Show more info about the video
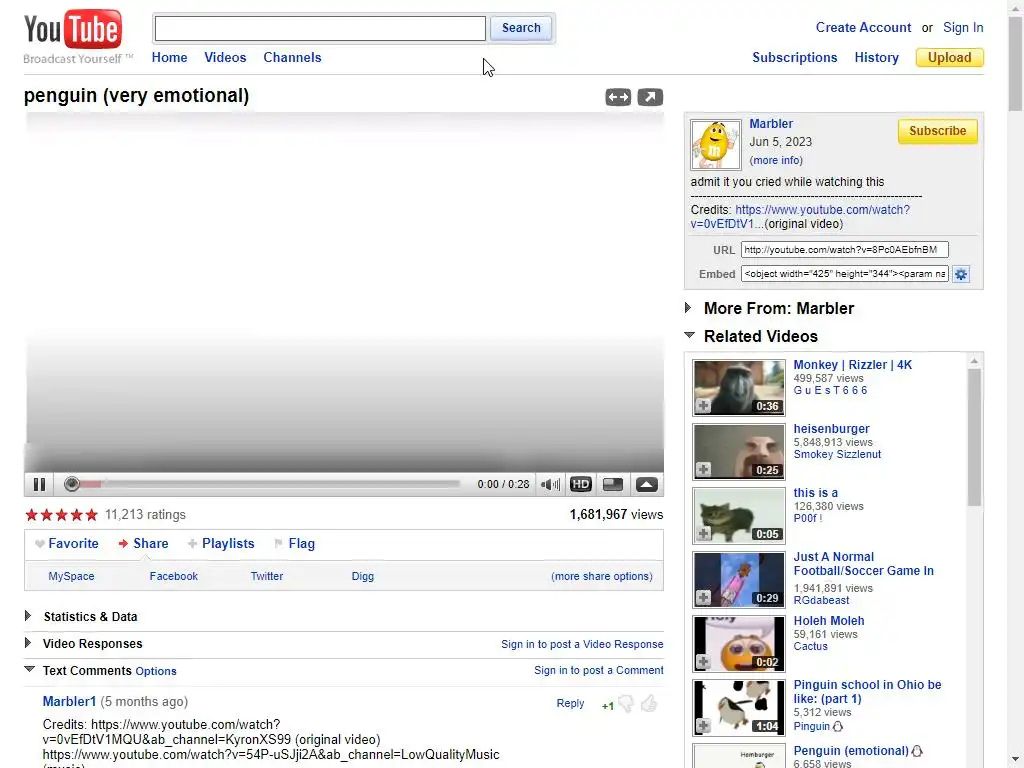This screenshot has width=1024, height=768. click(776, 160)
